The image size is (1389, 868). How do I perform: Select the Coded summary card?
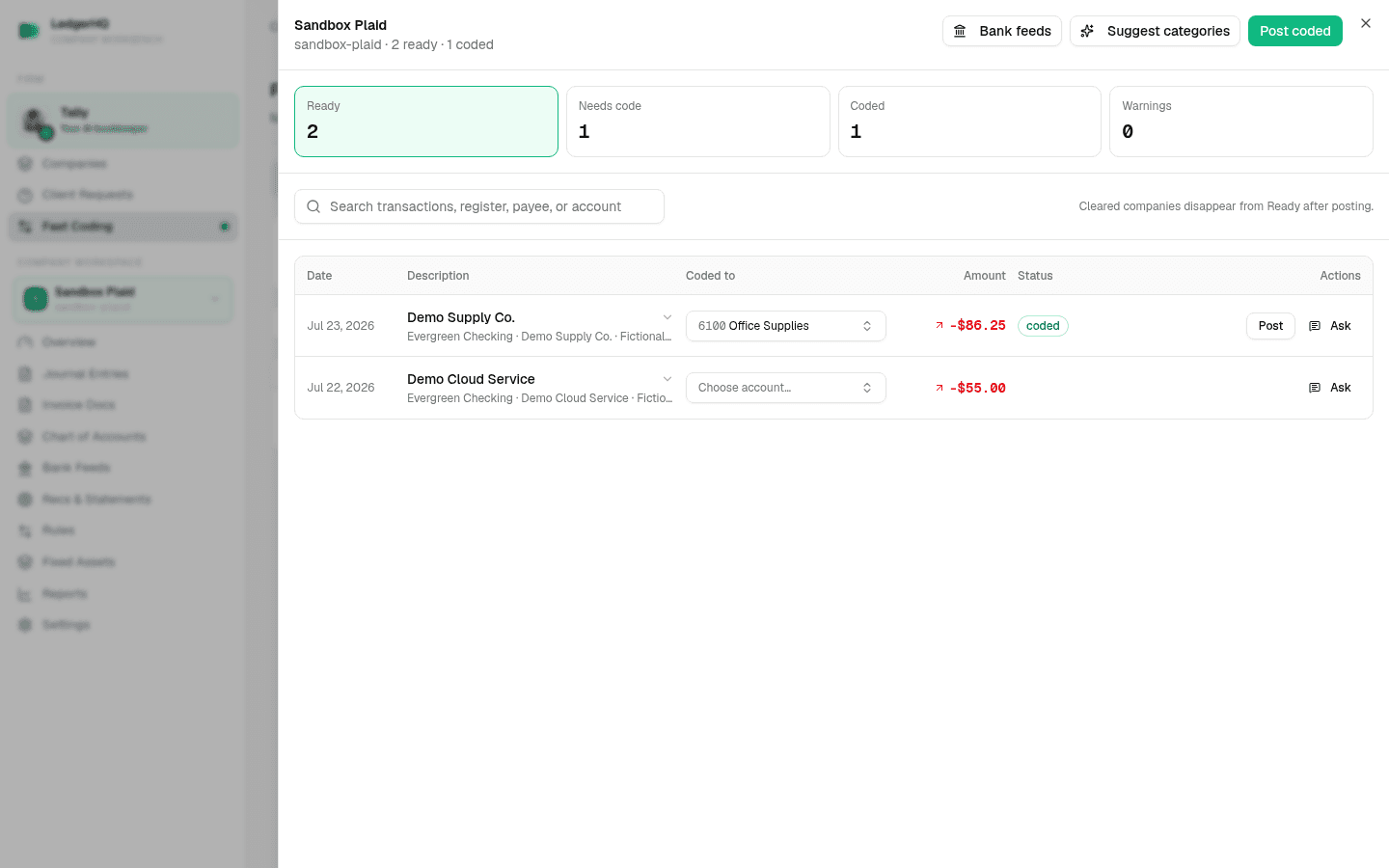point(969,122)
